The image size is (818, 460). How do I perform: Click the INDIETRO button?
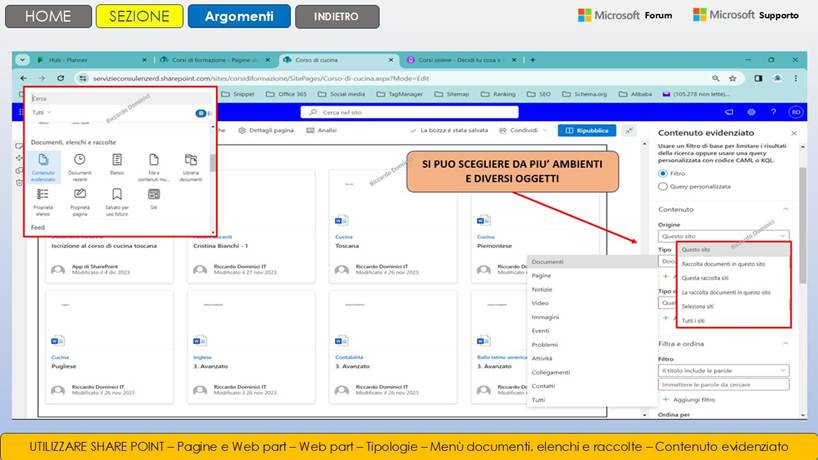pyautogui.click(x=336, y=17)
